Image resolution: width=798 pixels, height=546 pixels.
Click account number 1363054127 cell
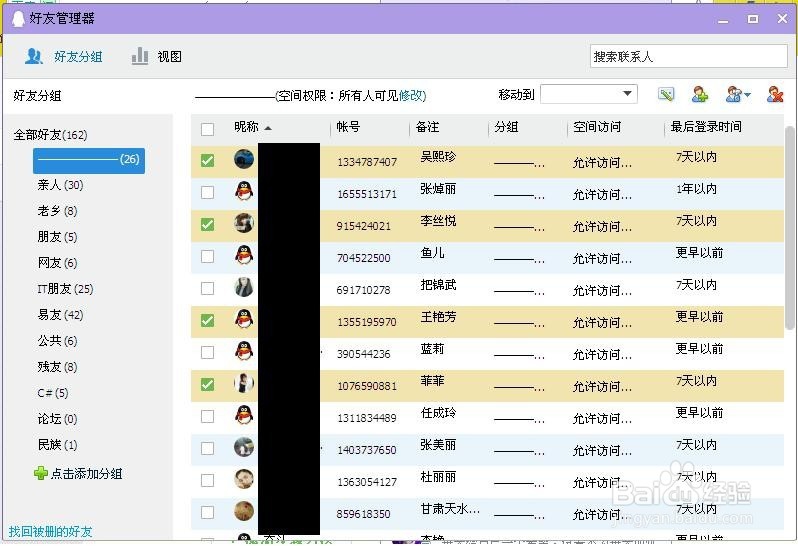tap(366, 482)
